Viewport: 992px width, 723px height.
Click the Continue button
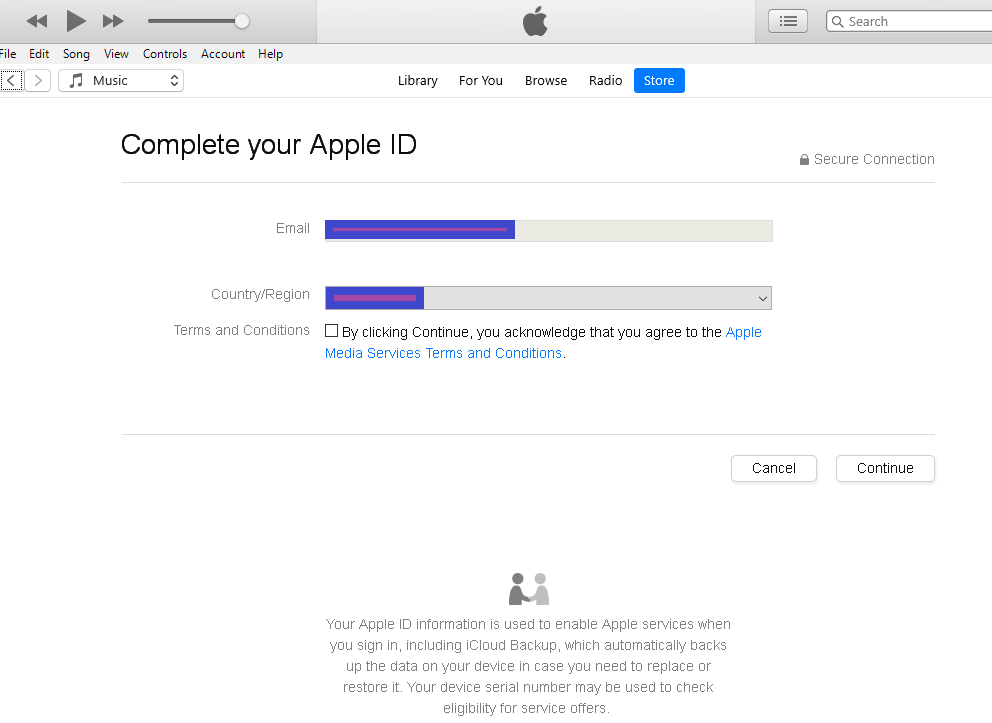click(885, 468)
